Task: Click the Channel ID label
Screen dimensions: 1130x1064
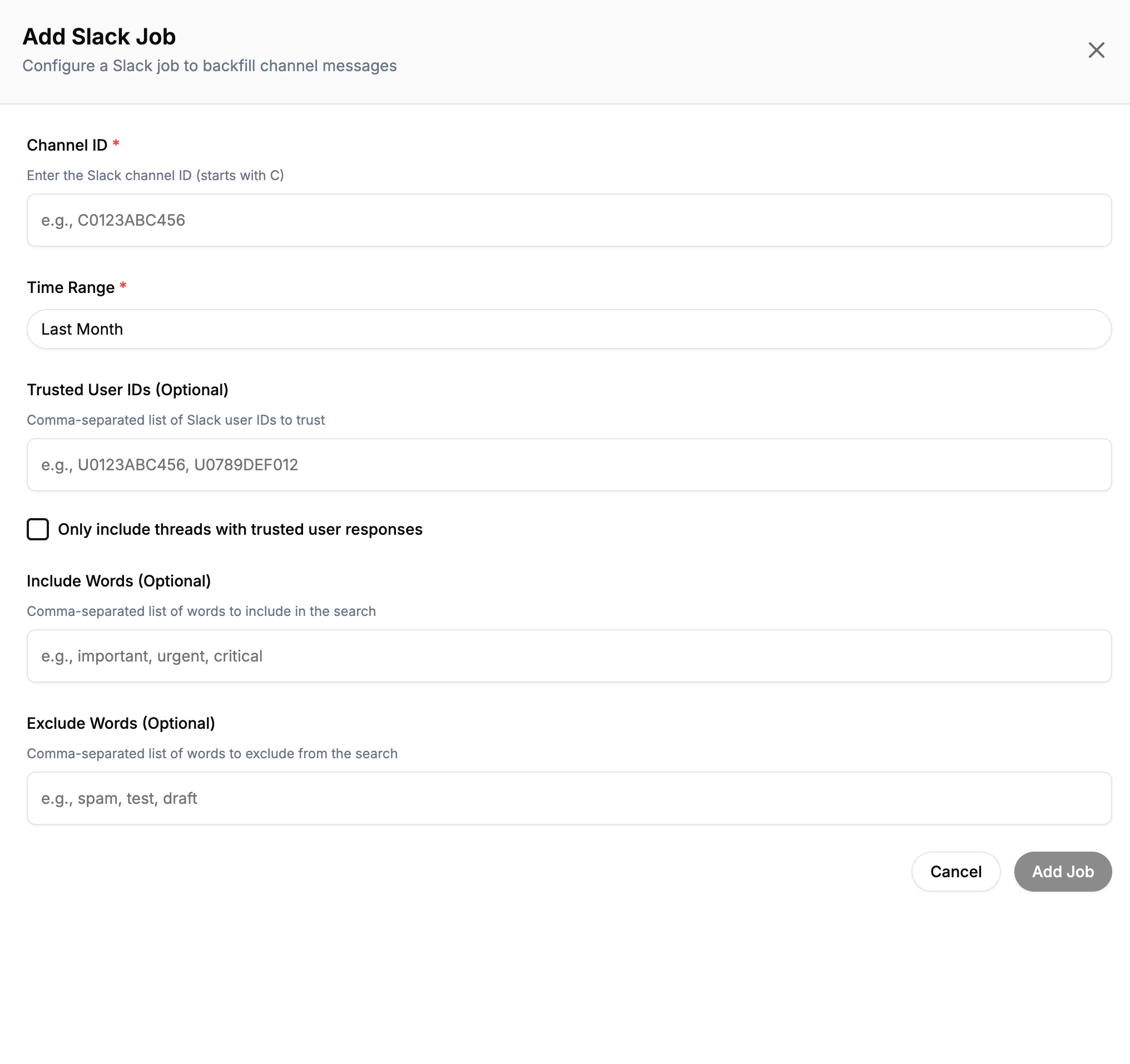Action: tap(67, 145)
